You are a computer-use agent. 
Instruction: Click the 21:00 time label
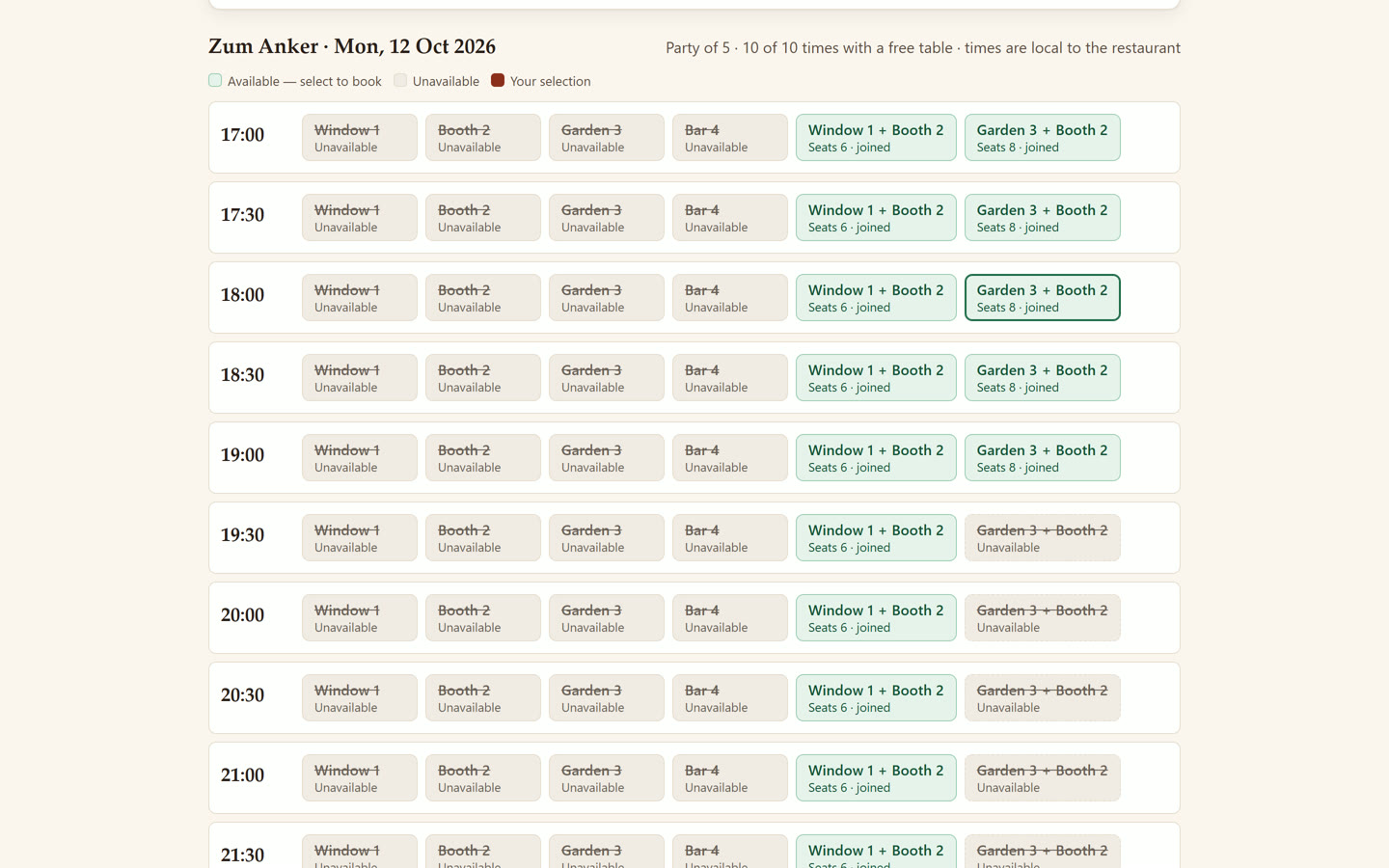tap(242, 775)
